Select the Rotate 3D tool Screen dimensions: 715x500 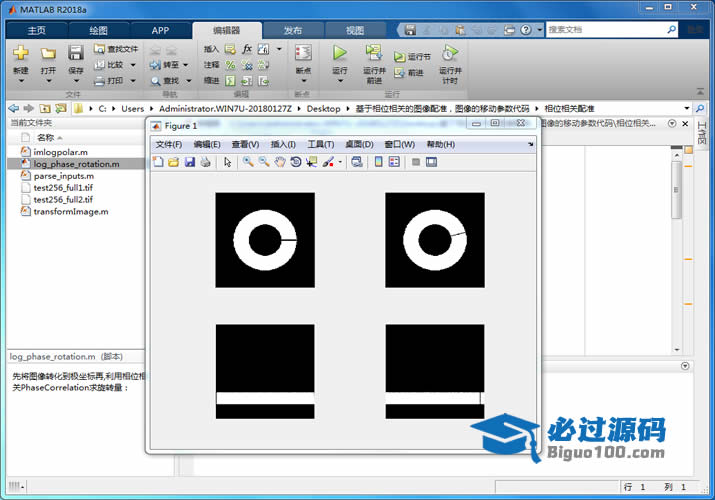tap(295, 162)
